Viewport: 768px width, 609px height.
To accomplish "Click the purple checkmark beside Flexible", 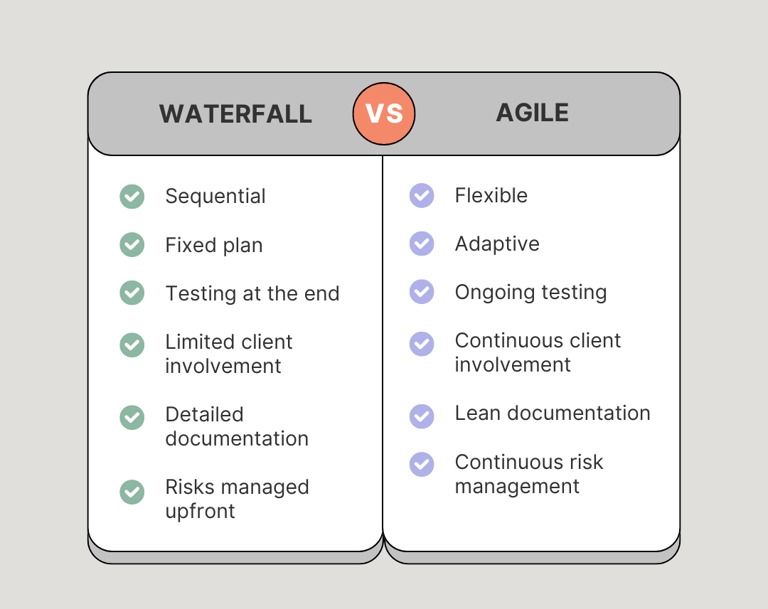I will pyautogui.click(x=422, y=195).
